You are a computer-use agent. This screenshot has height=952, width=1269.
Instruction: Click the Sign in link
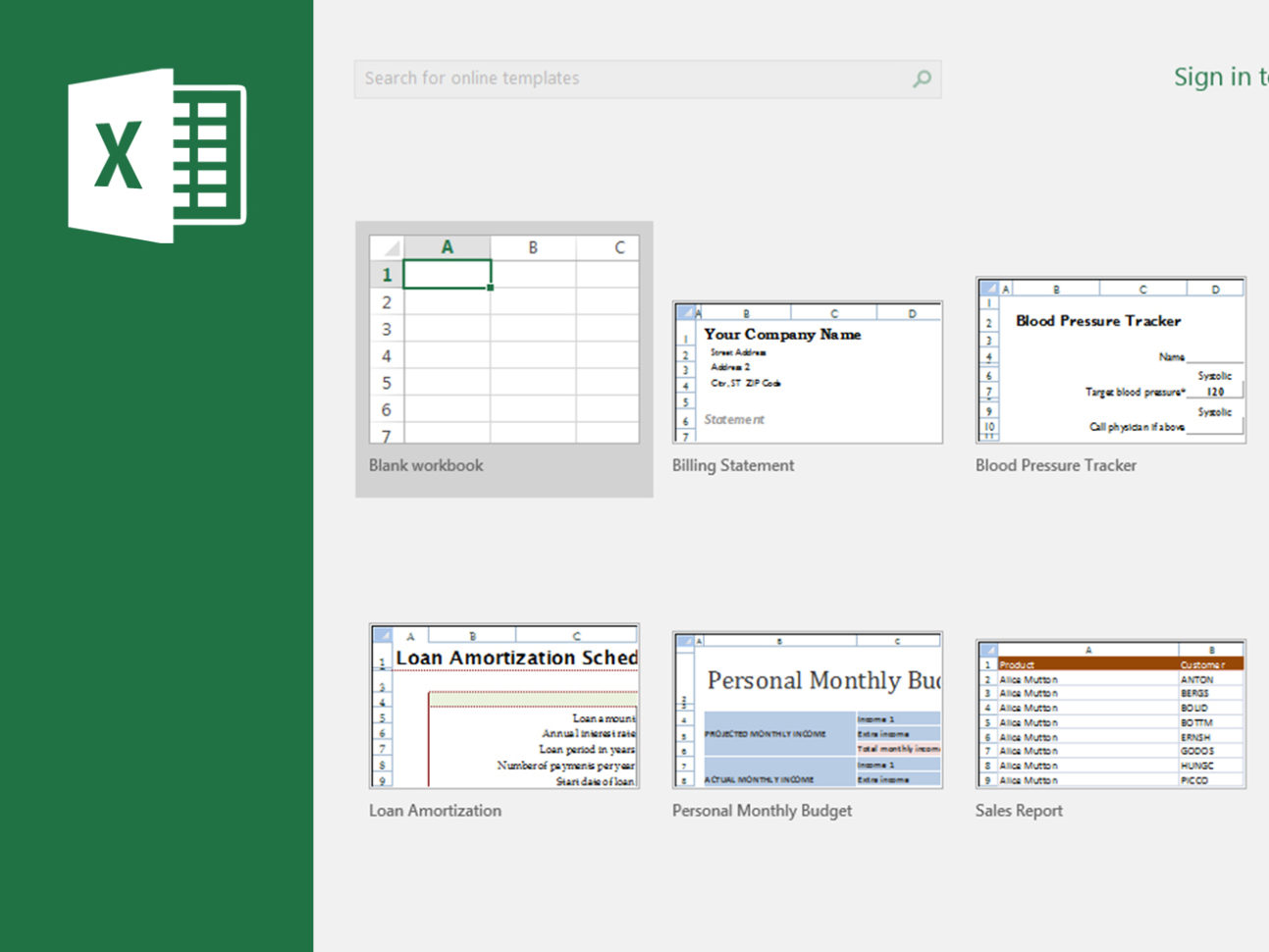[1220, 77]
